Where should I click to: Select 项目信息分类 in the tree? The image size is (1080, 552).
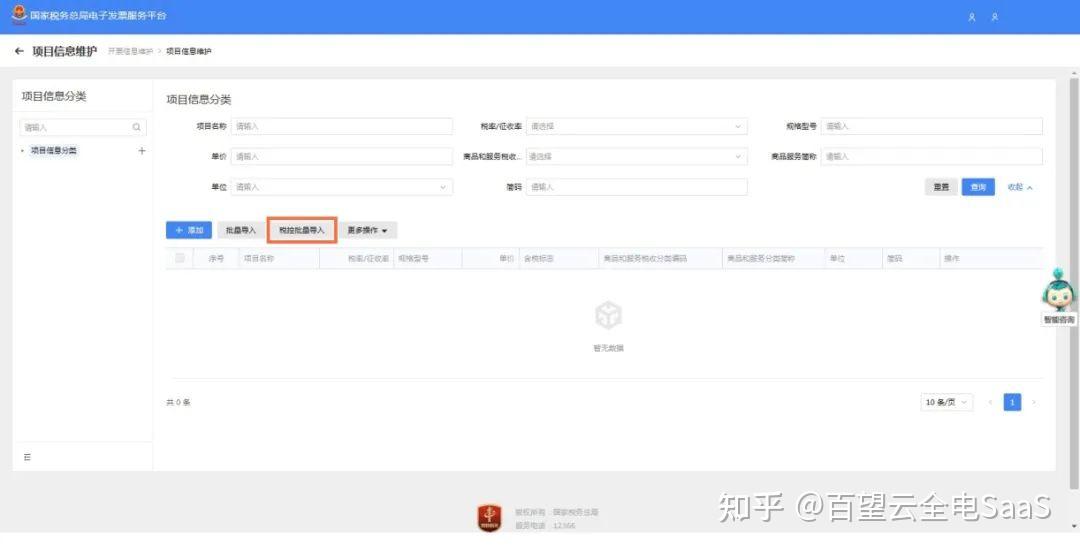(x=54, y=150)
